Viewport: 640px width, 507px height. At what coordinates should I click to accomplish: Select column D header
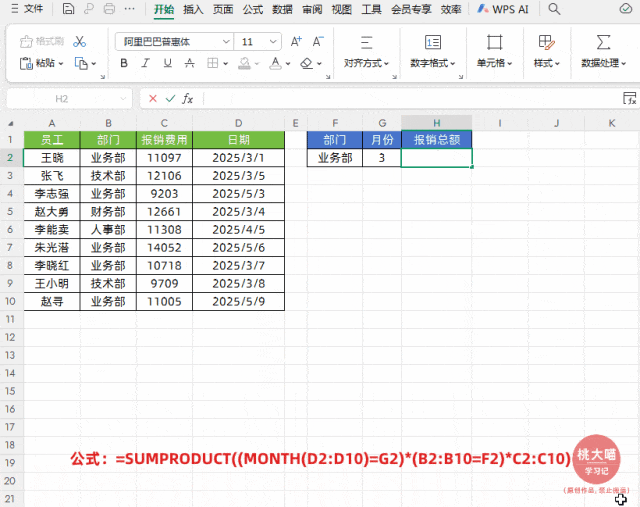(x=238, y=123)
